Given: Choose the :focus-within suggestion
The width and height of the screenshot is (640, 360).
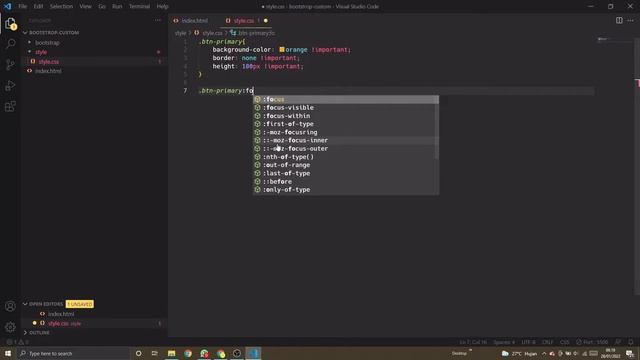Looking at the screenshot, I should pyautogui.click(x=346, y=116).
